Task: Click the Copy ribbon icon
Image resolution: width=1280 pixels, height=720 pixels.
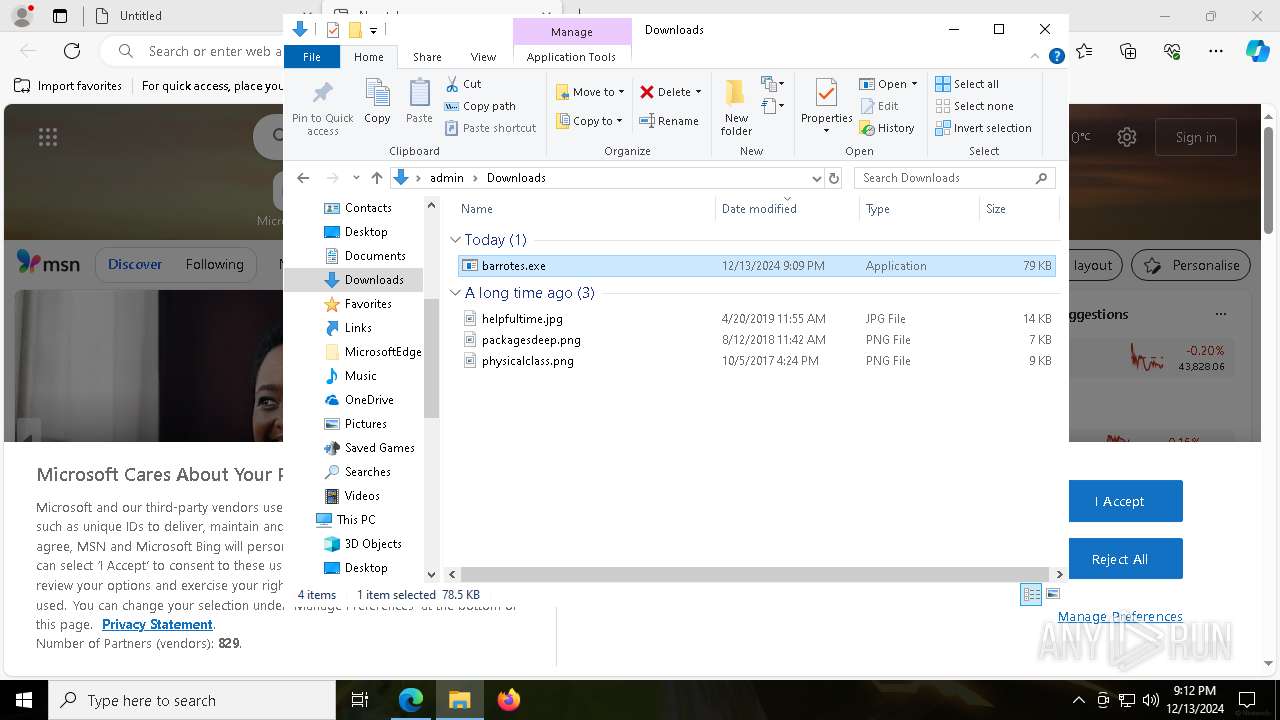Action: (x=377, y=102)
